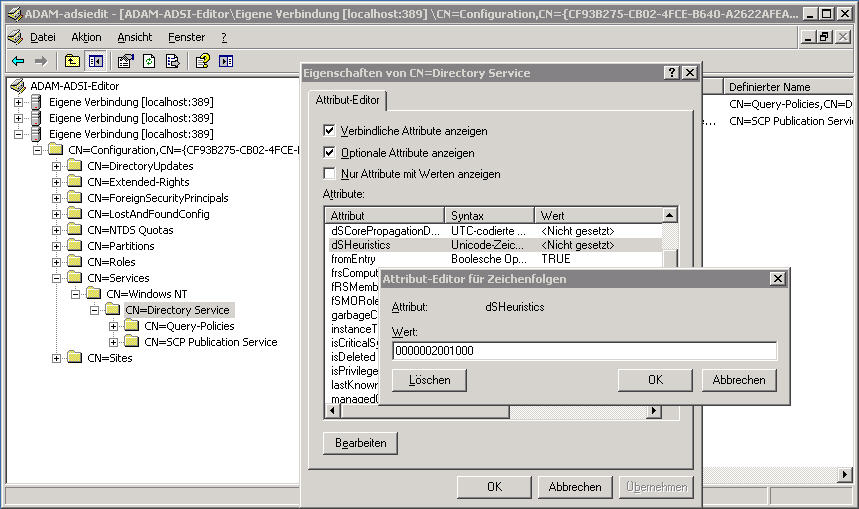Viewport: 859px width, 509px height.
Task: Enable 'Nur Attribute mit Werten anzeigen'
Action: [x=329, y=174]
